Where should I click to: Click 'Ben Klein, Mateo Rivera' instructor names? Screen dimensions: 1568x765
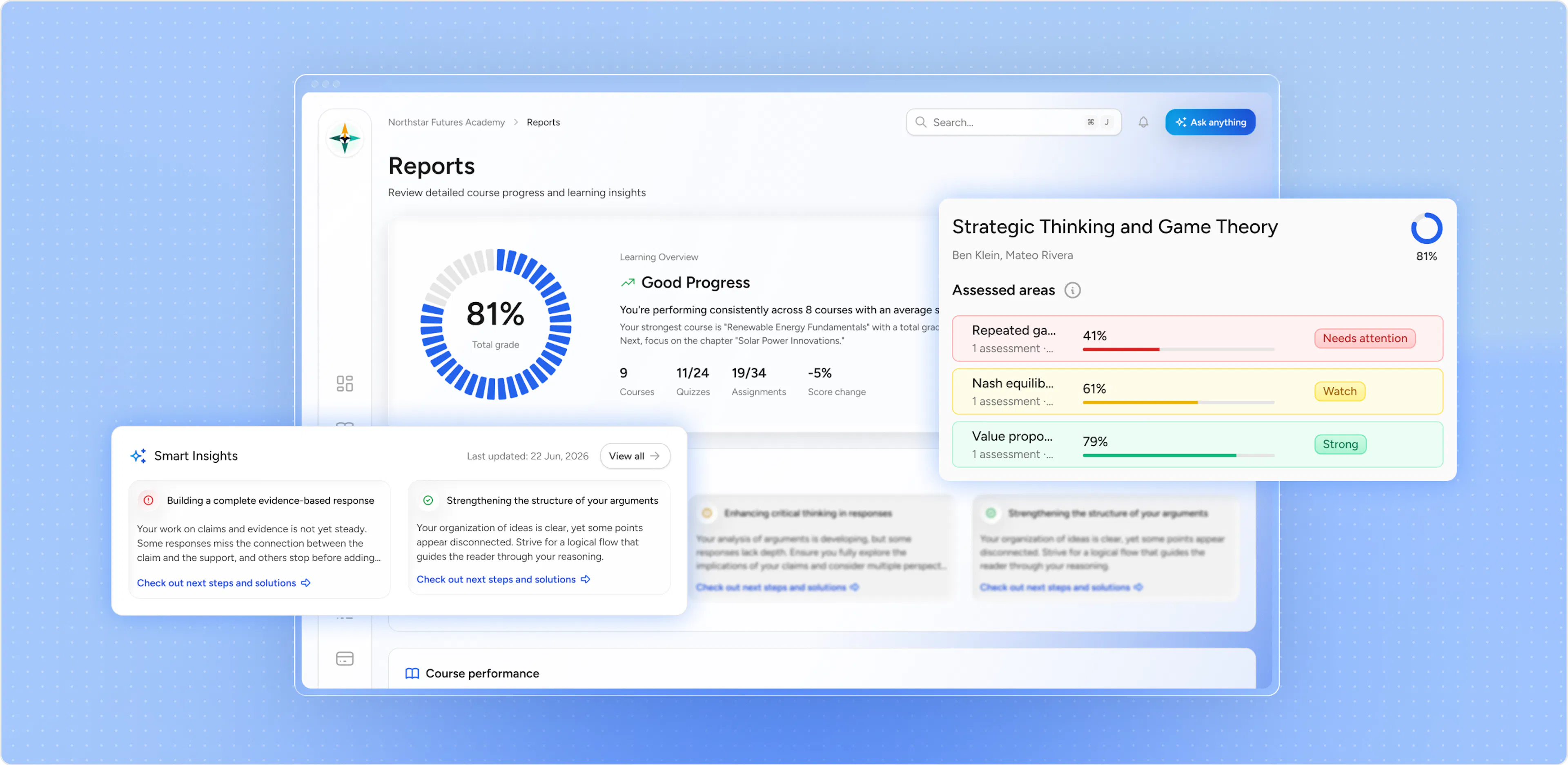[x=1012, y=254]
